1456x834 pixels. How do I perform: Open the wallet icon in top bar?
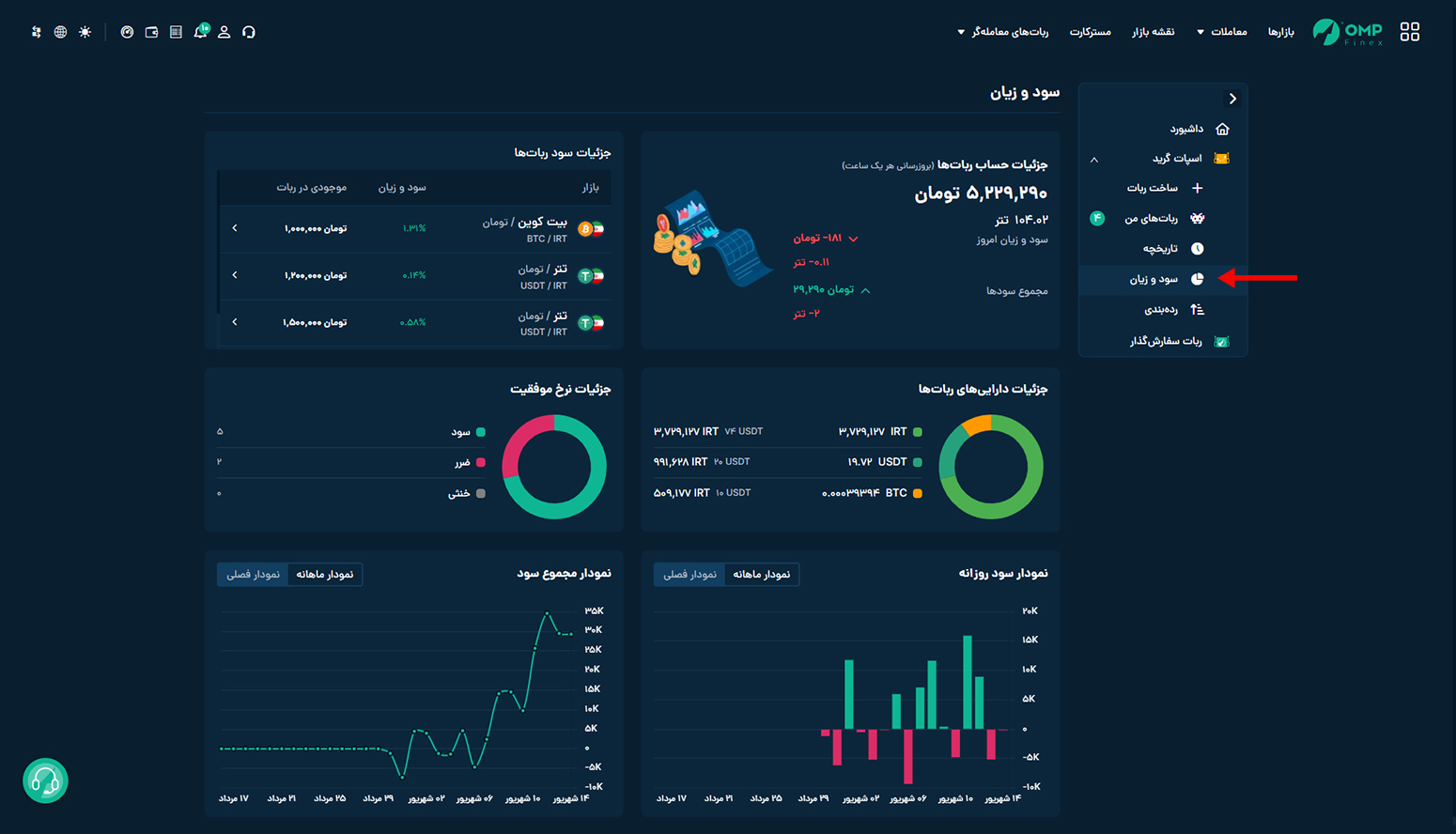click(151, 32)
